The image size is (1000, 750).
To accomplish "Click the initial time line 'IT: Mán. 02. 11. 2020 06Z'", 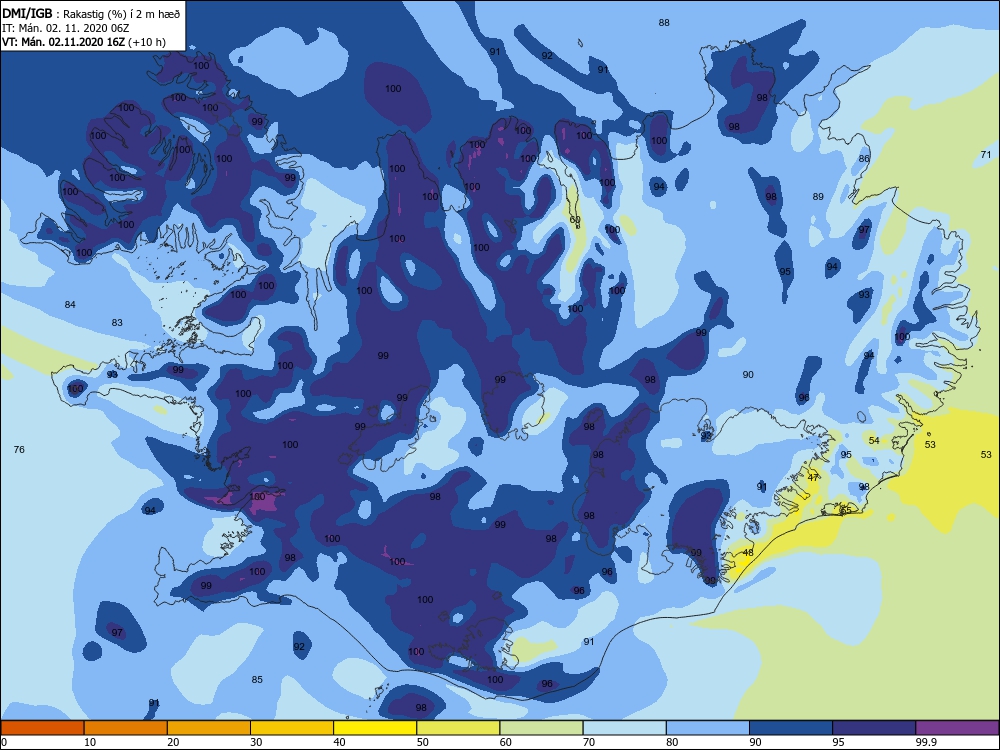I will click(x=66, y=28).
